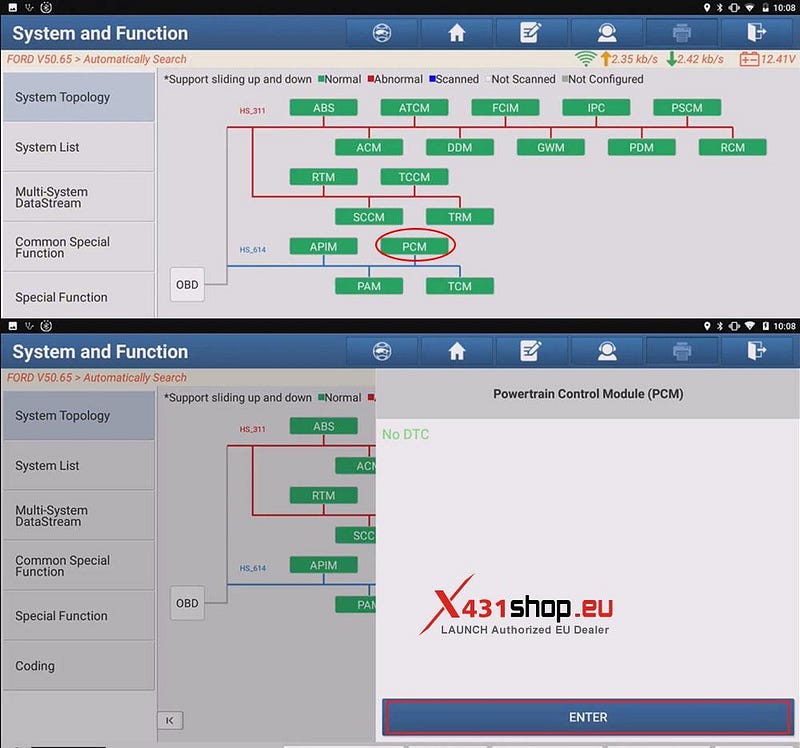Open the browser globe icon in lower toolbar
This screenshot has height=748, width=800.
point(382,351)
